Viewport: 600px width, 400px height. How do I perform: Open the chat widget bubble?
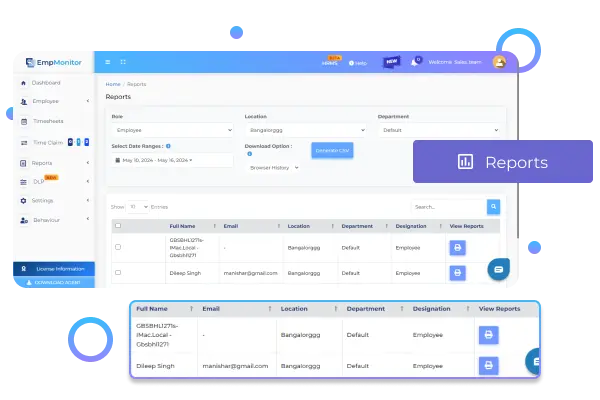[x=499, y=268]
